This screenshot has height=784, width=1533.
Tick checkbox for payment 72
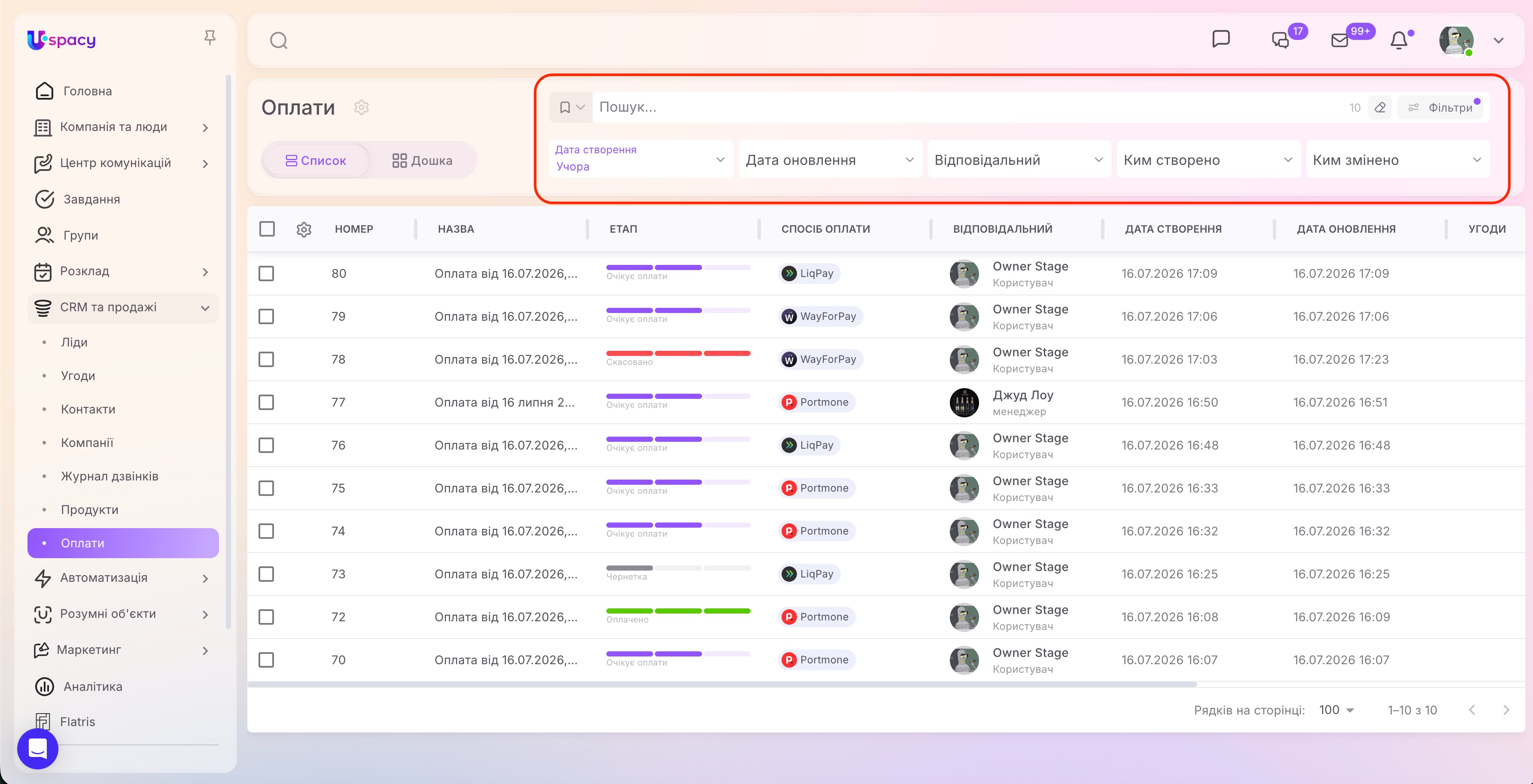266,617
